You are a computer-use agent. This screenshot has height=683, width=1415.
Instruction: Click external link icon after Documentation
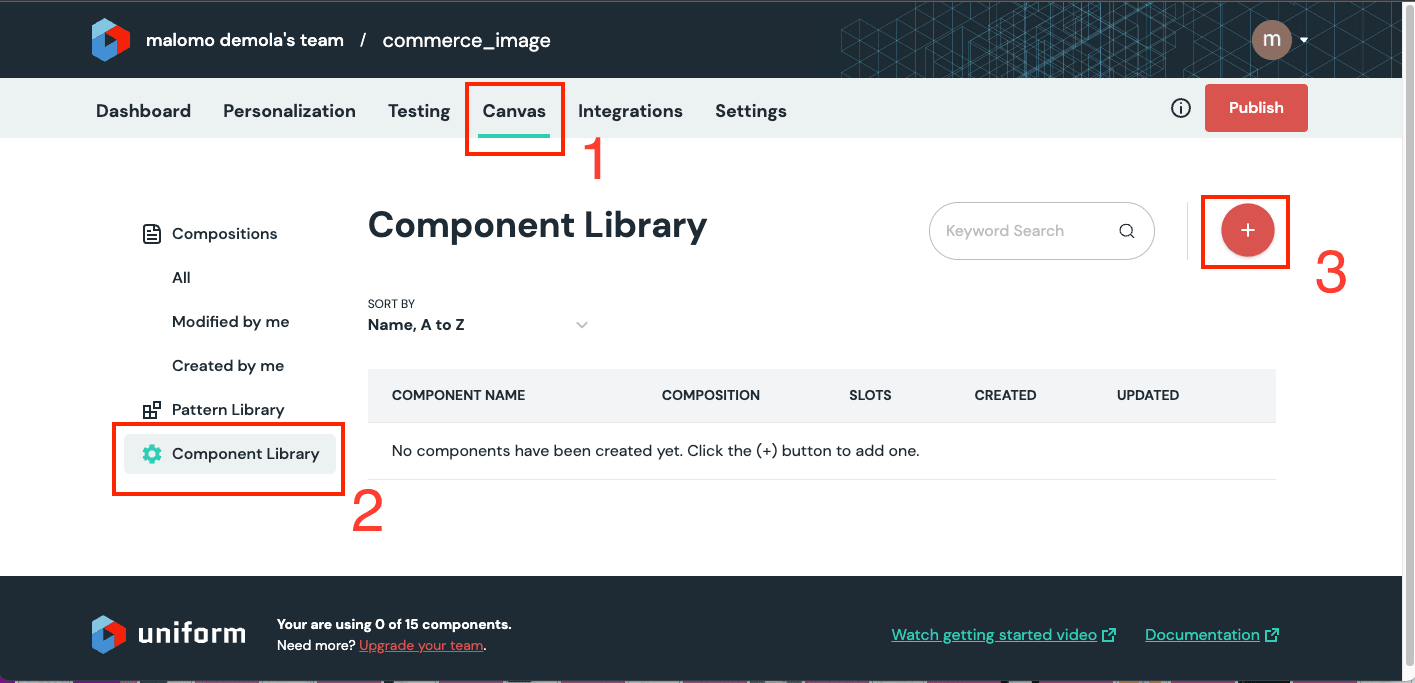tap(1272, 635)
